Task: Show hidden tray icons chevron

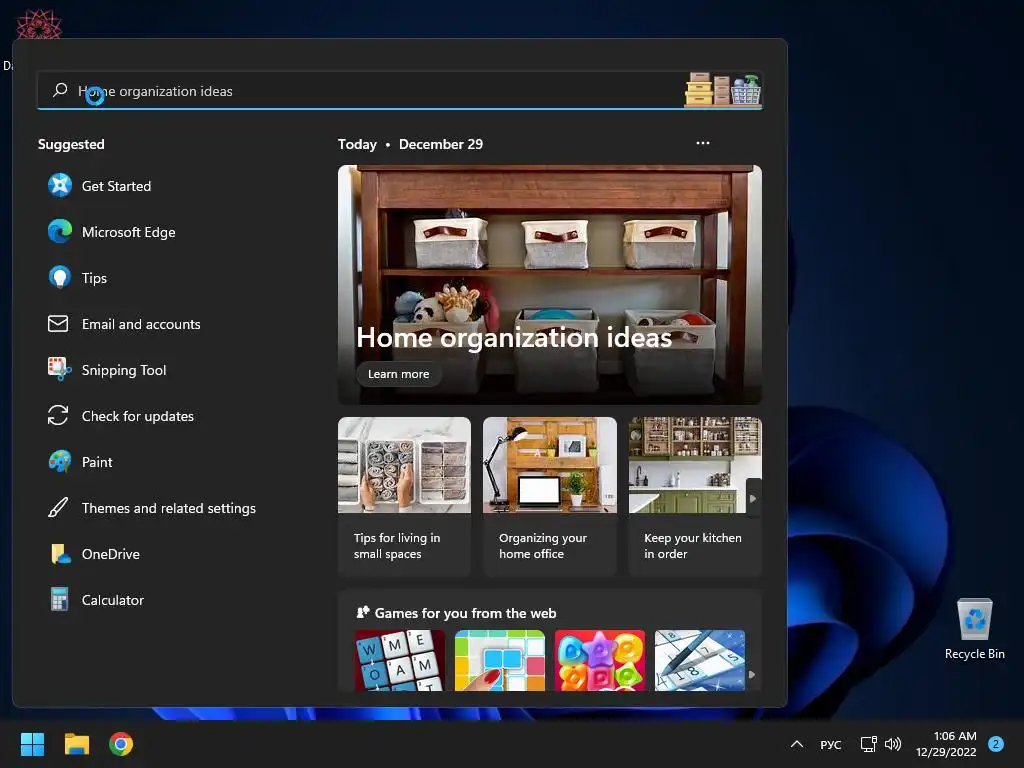Action: (x=797, y=744)
